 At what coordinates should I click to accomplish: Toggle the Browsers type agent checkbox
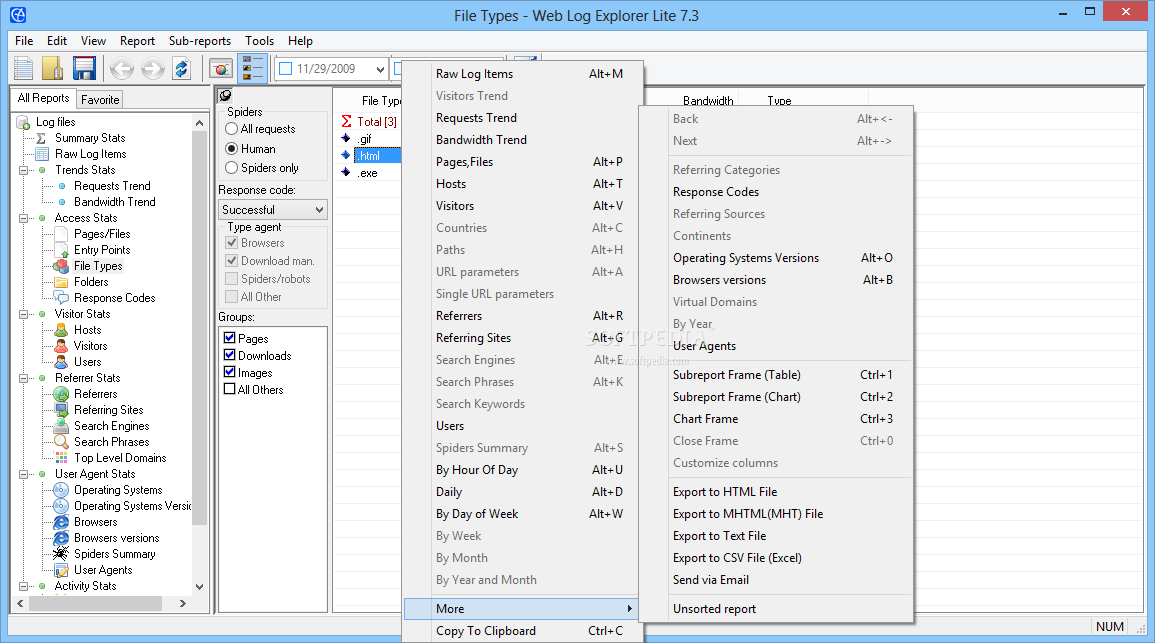click(x=231, y=243)
